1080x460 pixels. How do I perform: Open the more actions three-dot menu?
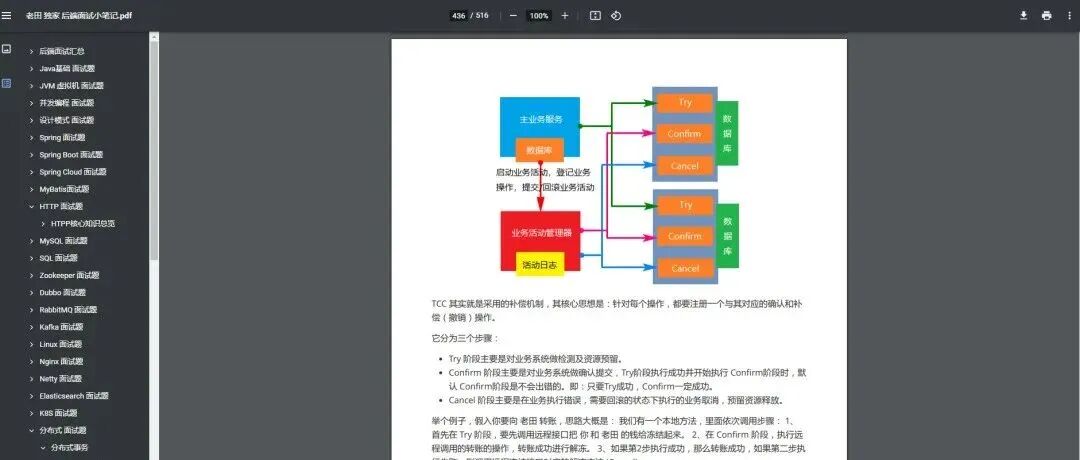tap(1068, 15)
